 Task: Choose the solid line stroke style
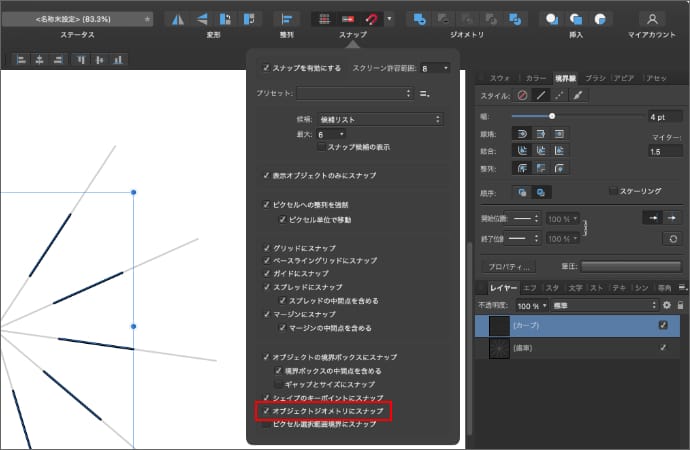click(540, 95)
